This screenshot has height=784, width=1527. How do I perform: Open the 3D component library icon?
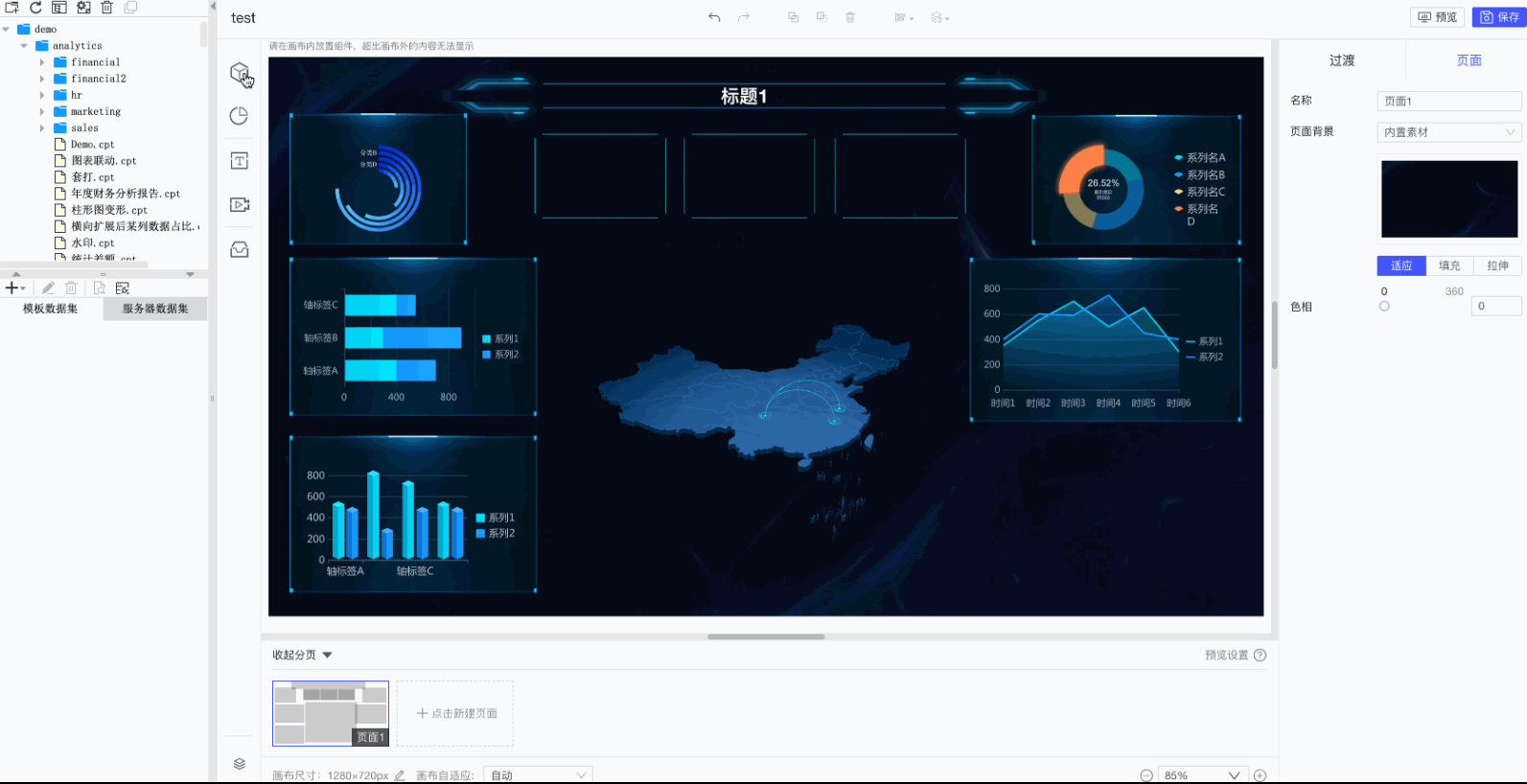(x=240, y=73)
